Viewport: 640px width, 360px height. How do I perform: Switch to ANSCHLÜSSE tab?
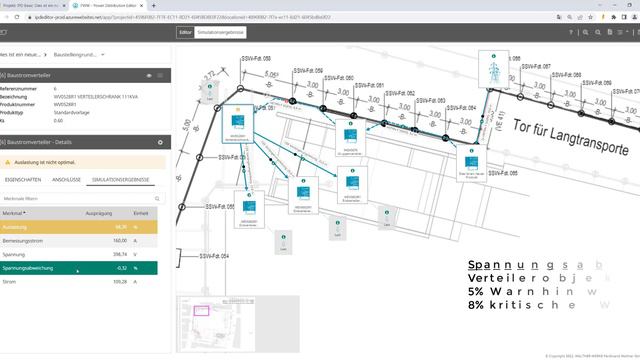pos(66,180)
